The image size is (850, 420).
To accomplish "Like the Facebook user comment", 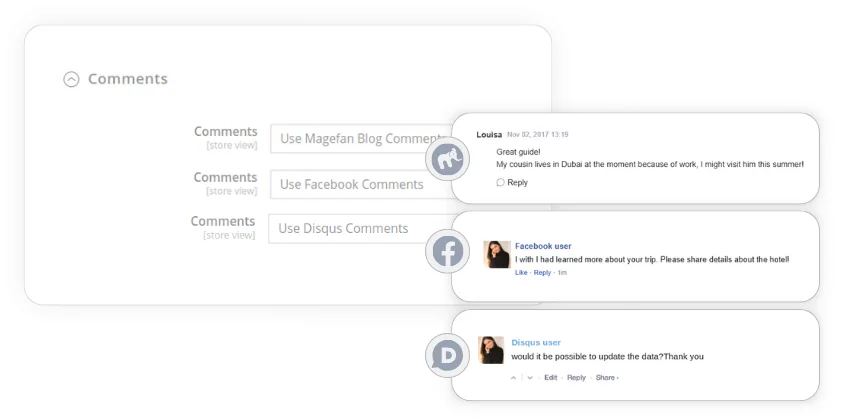I will 521,273.
